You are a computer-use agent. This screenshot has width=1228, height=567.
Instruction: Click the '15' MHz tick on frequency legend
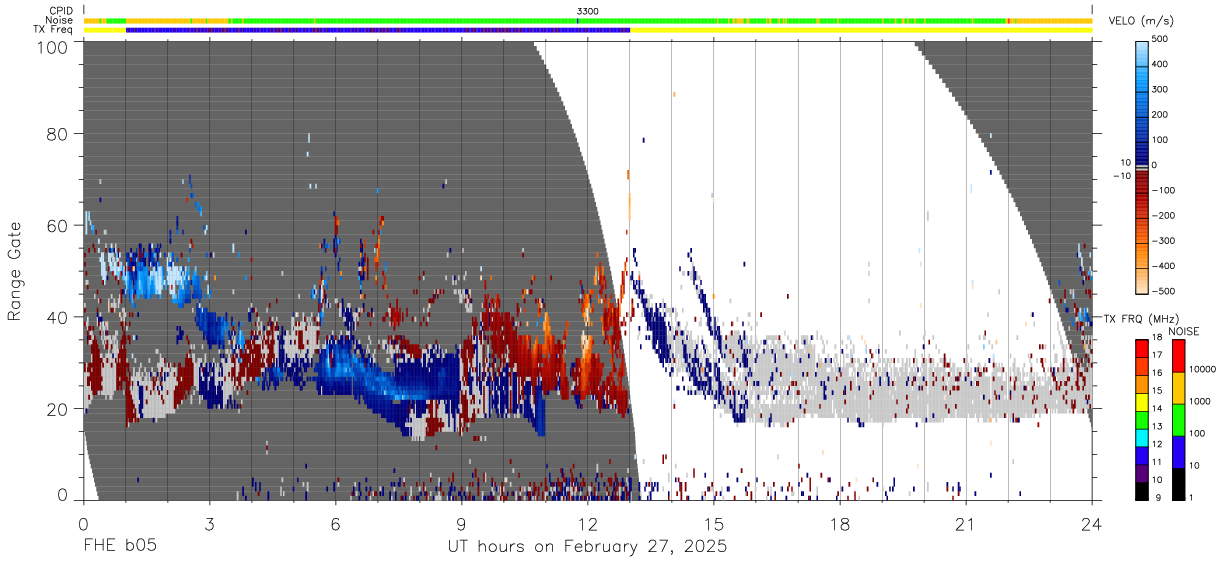point(1159,391)
